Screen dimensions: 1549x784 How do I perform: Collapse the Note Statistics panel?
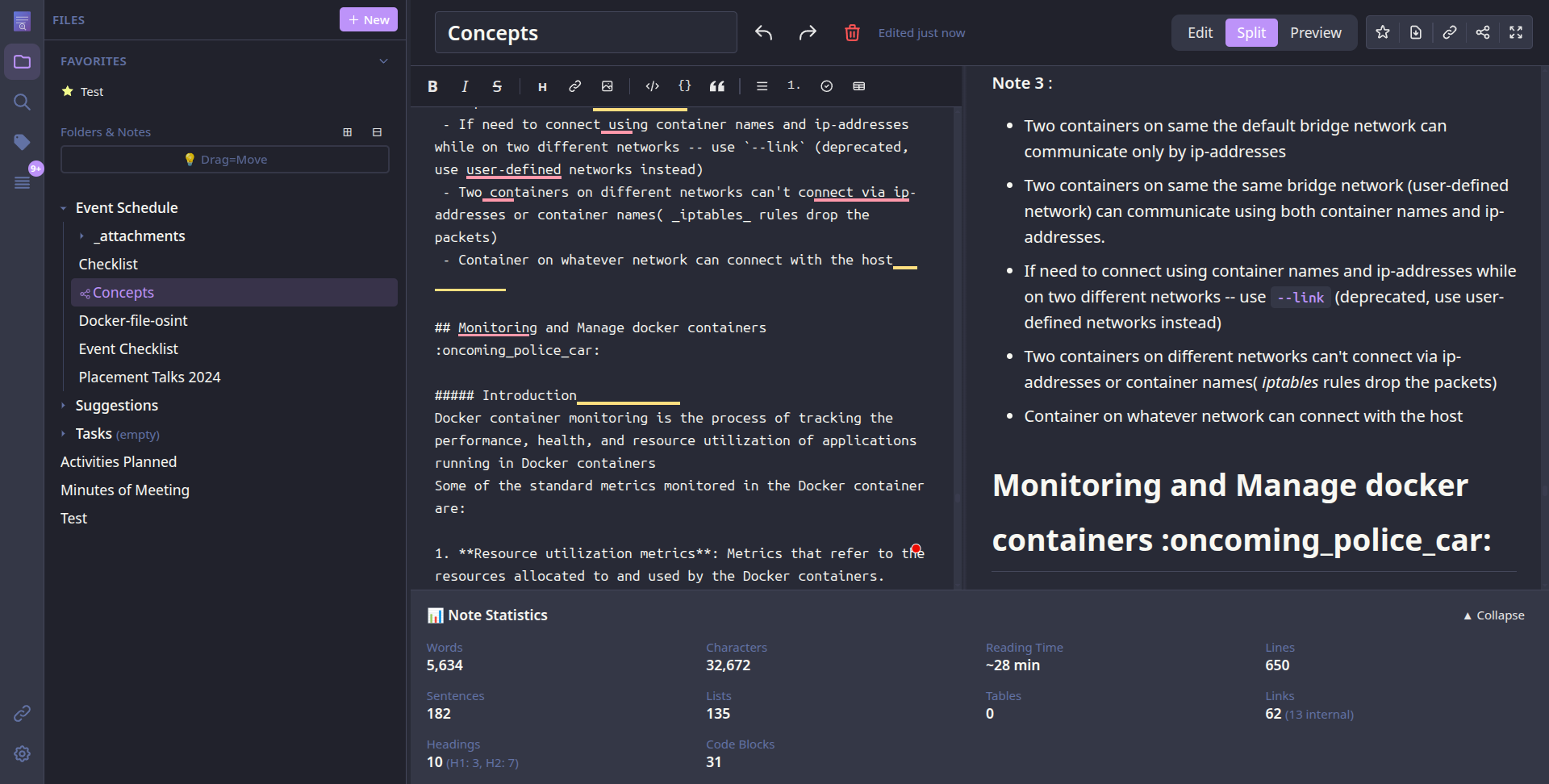coord(1493,615)
